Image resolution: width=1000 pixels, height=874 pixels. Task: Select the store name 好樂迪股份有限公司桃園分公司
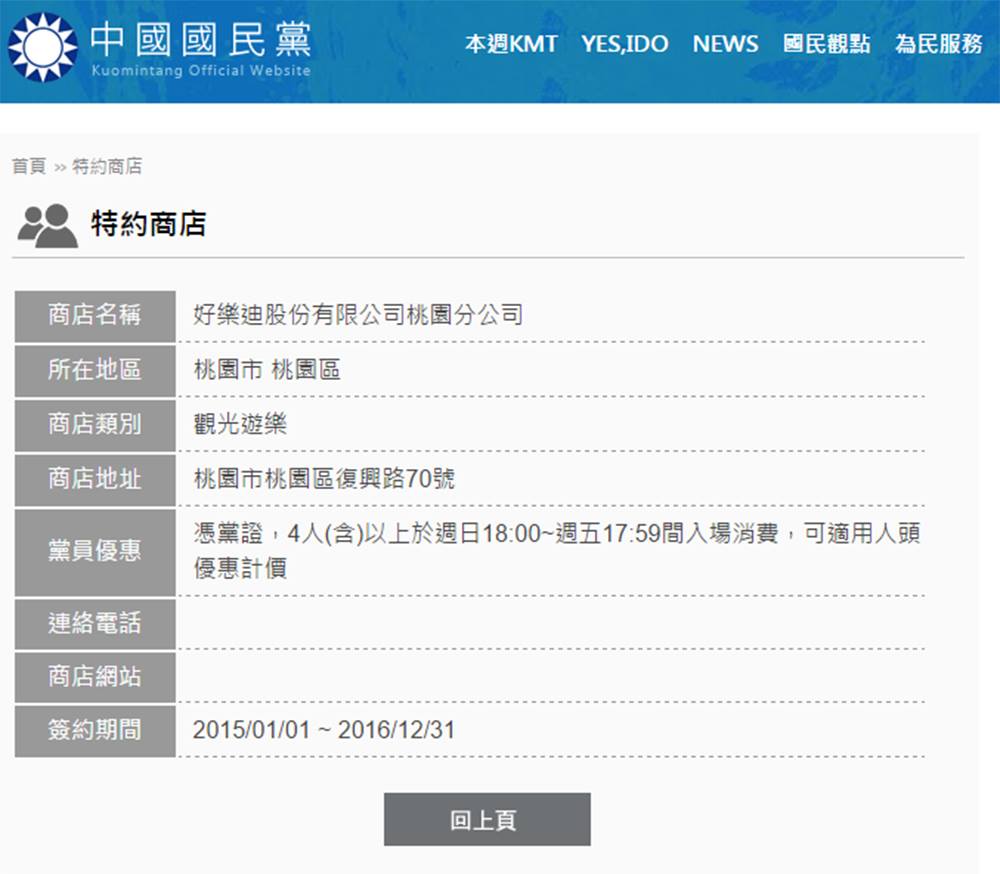pyautogui.click(x=357, y=316)
